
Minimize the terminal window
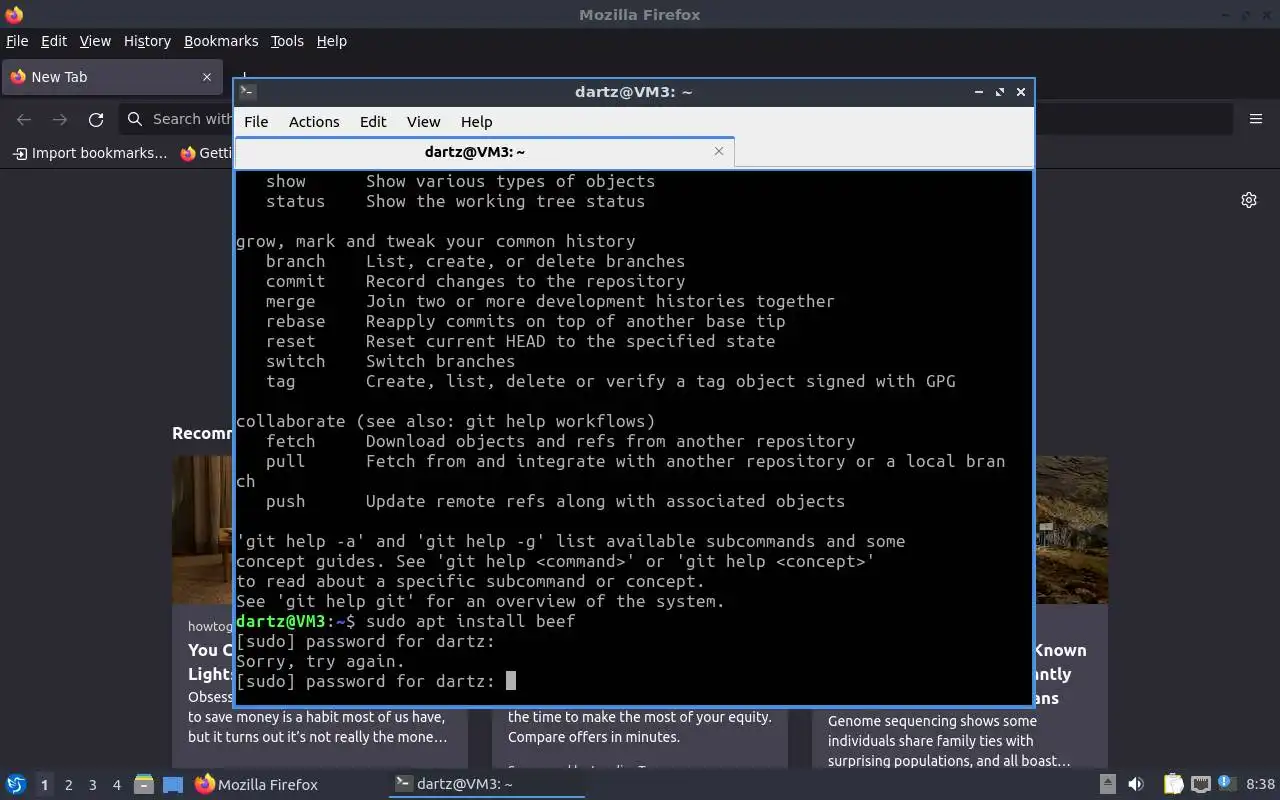click(978, 92)
